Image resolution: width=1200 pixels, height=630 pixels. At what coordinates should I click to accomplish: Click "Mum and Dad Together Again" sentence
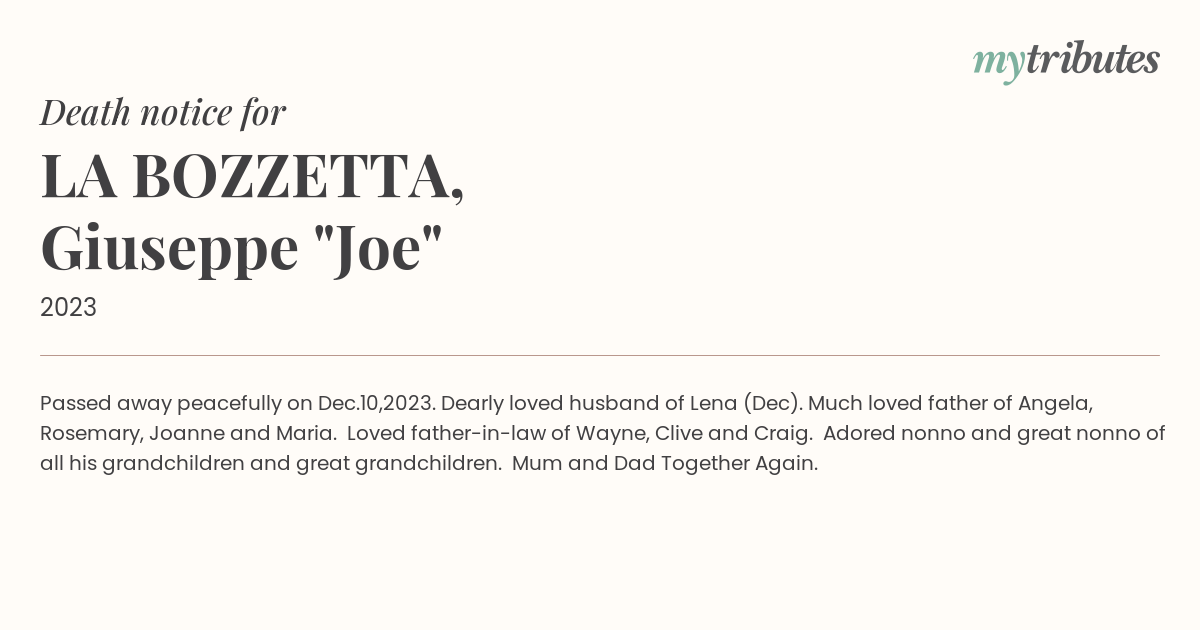pos(665,465)
